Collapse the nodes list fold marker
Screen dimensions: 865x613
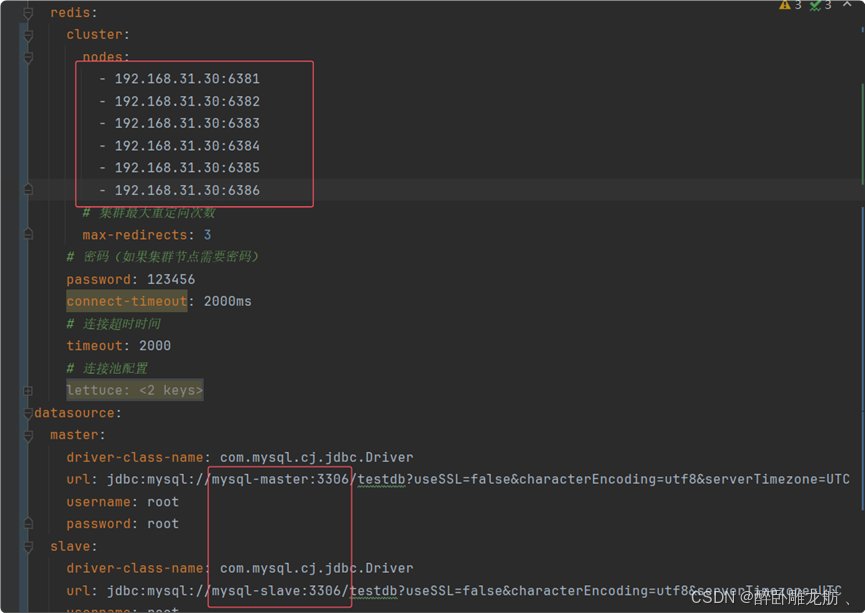tap(28, 57)
